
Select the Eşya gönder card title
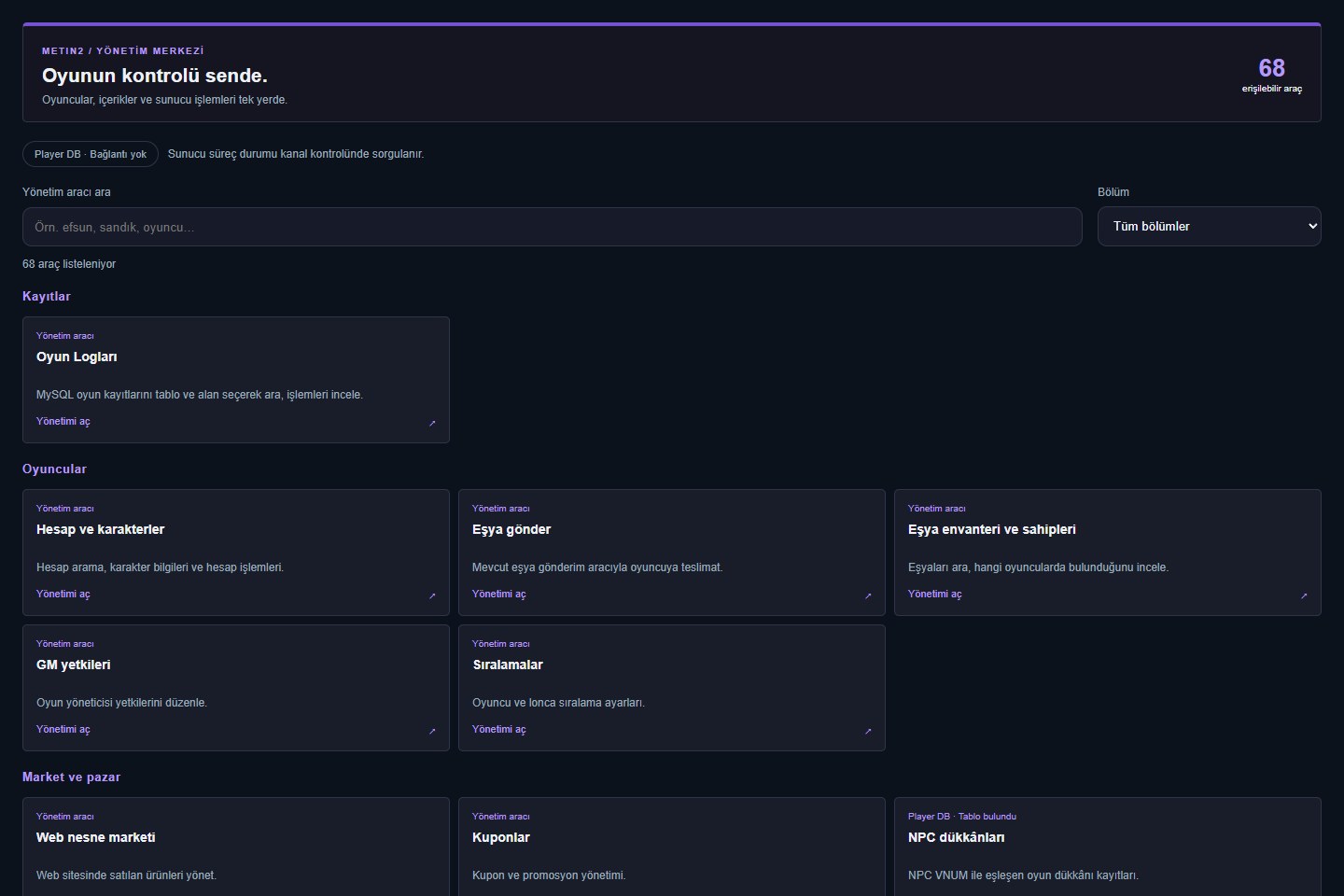[x=511, y=529]
